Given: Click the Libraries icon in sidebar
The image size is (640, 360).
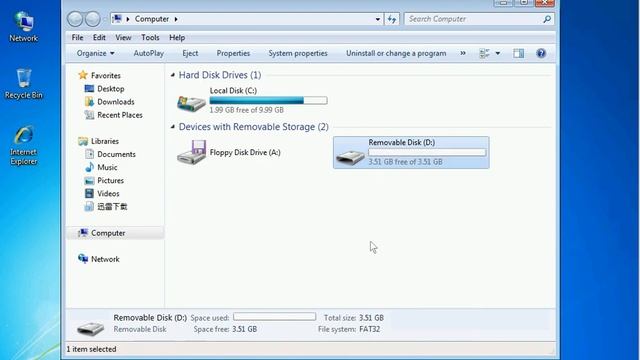Looking at the screenshot, I should (x=83, y=141).
